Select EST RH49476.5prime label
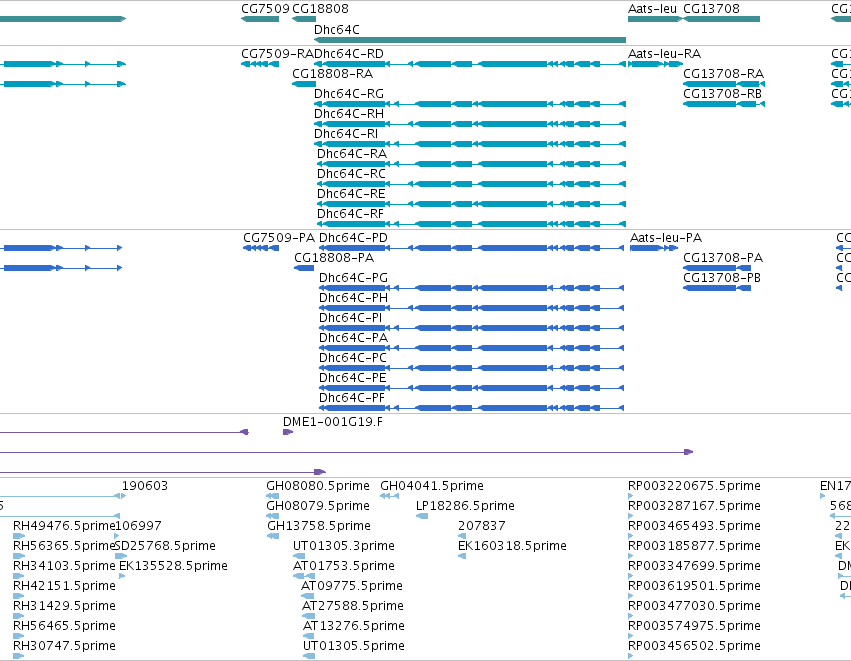Screen dimensions: 851x661 coord(64,526)
